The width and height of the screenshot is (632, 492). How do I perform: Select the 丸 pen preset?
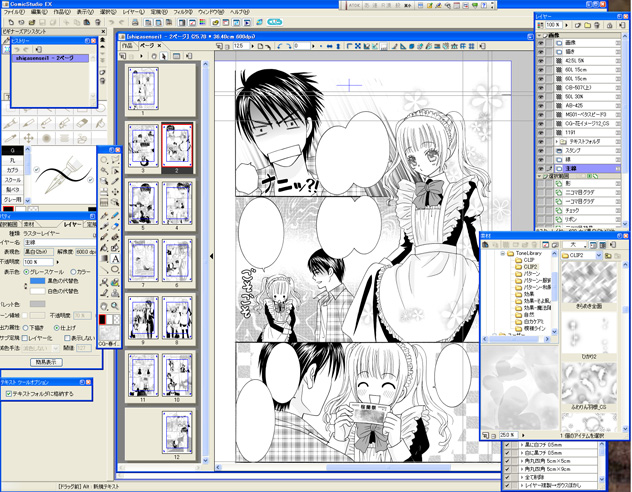12,160
